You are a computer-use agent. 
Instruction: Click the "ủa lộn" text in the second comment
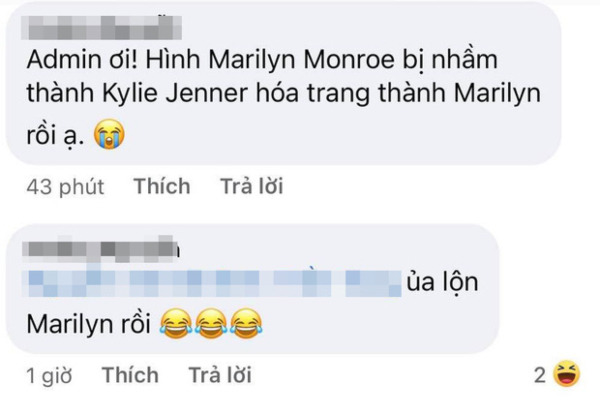442,282
